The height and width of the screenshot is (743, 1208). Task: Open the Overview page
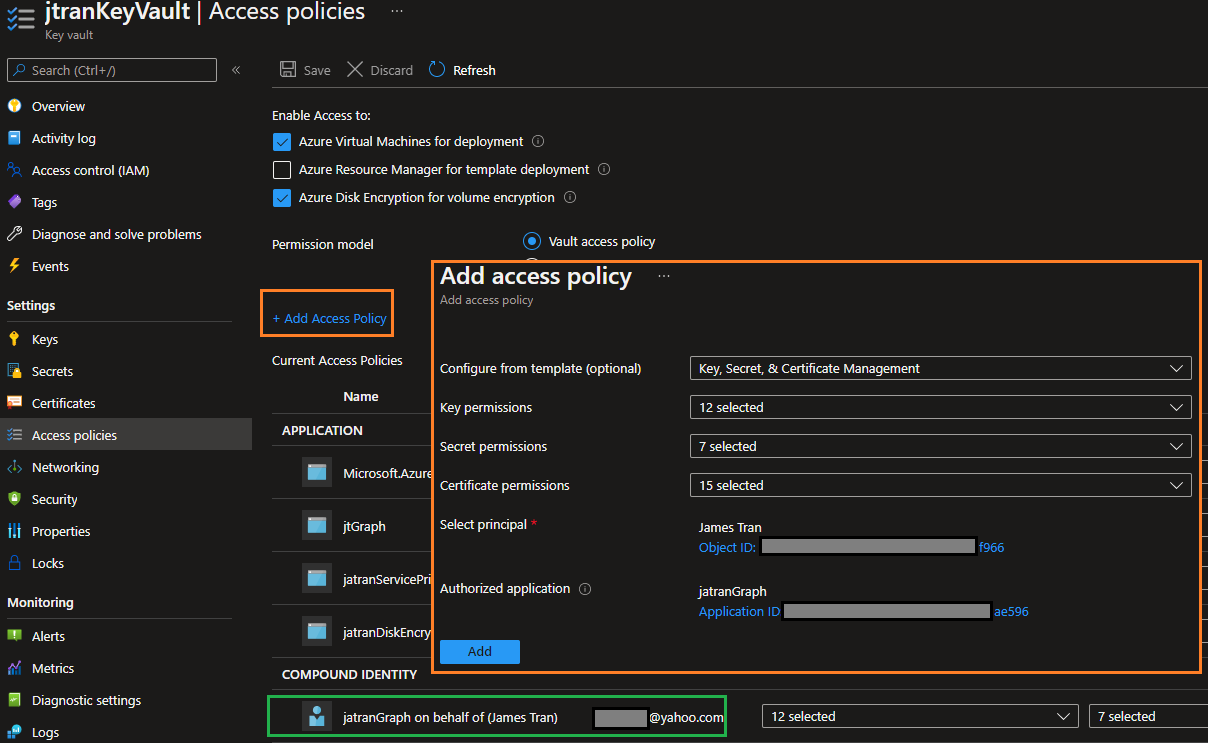click(58, 106)
